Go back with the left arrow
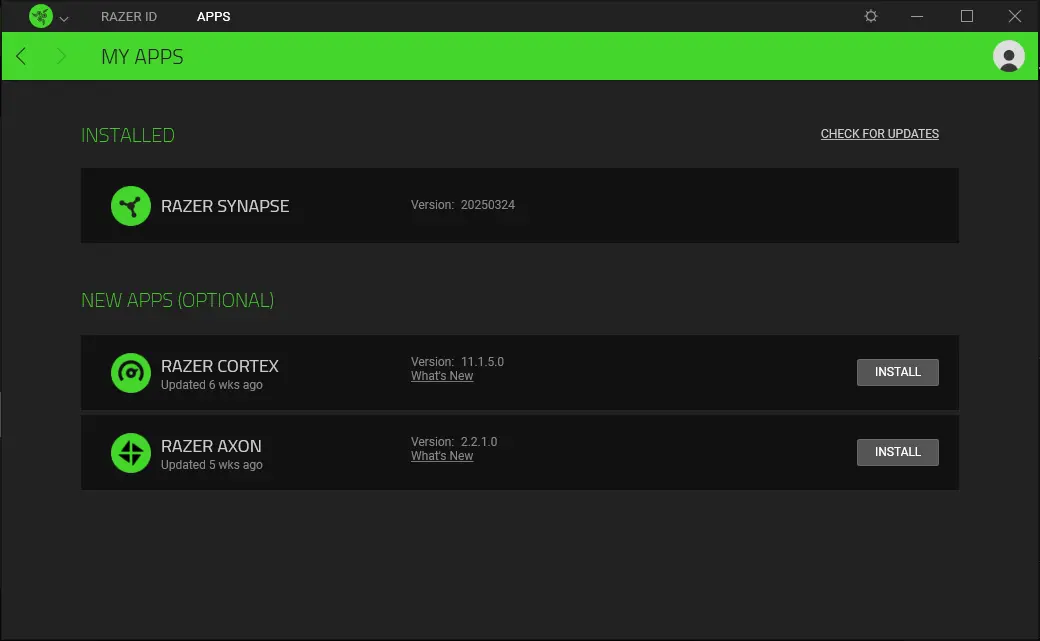This screenshot has height=641, width=1040. click(x=21, y=56)
